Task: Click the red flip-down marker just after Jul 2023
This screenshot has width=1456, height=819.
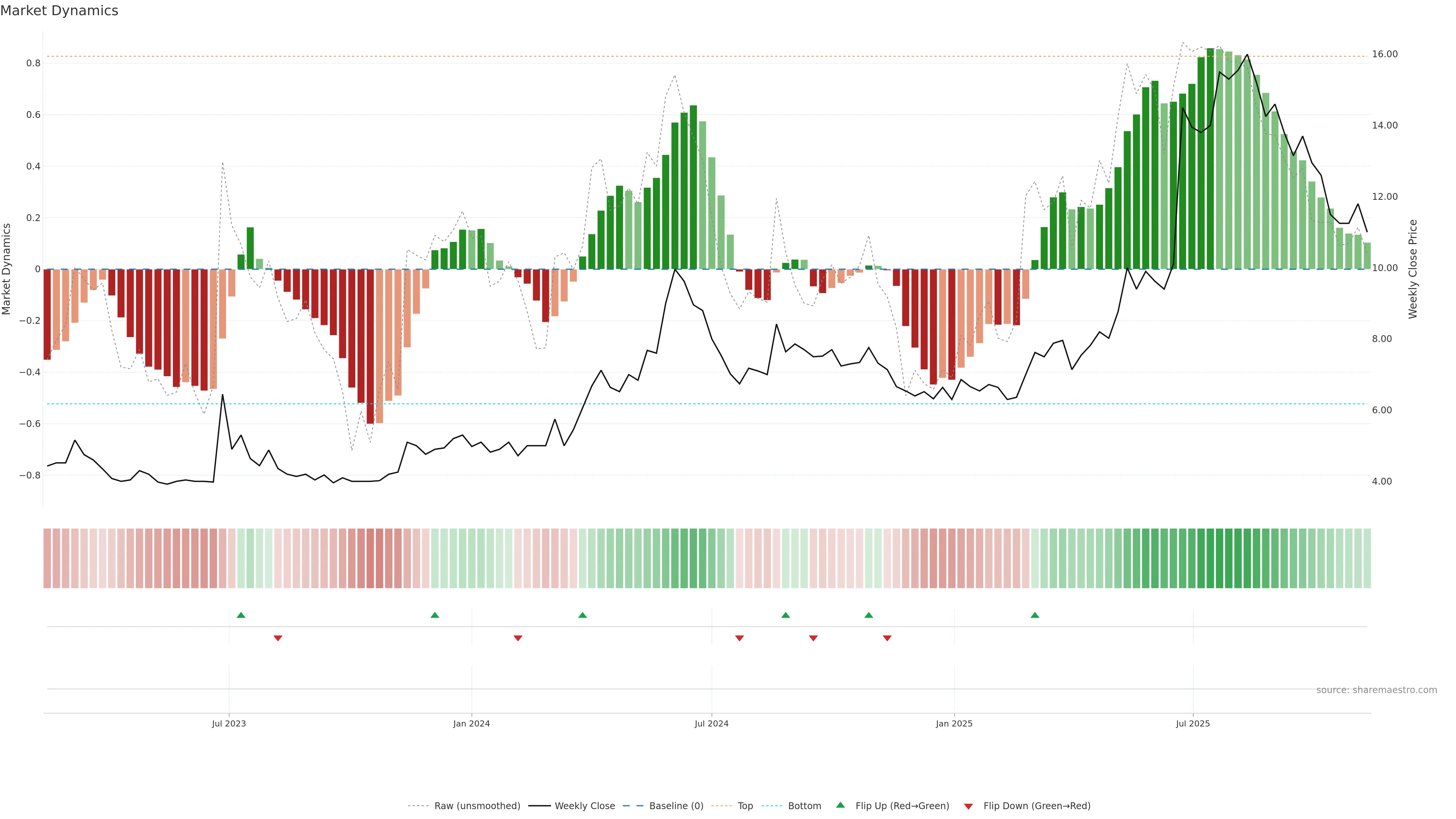Action: pos(278,638)
